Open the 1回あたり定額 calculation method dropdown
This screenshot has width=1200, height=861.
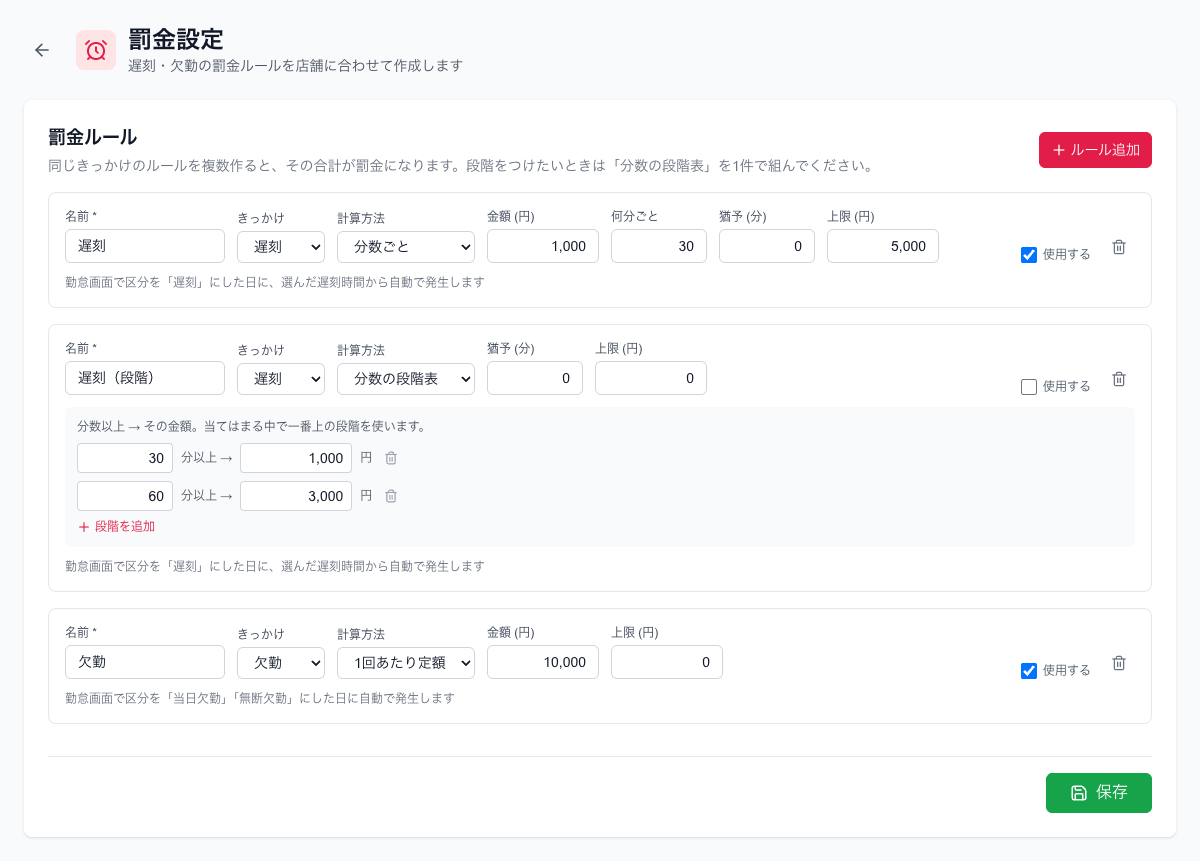pyautogui.click(x=406, y=662)
